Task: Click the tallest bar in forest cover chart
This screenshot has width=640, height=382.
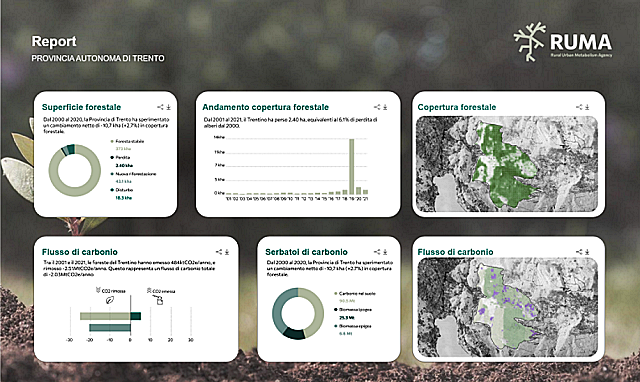Action: click(351, 167)
